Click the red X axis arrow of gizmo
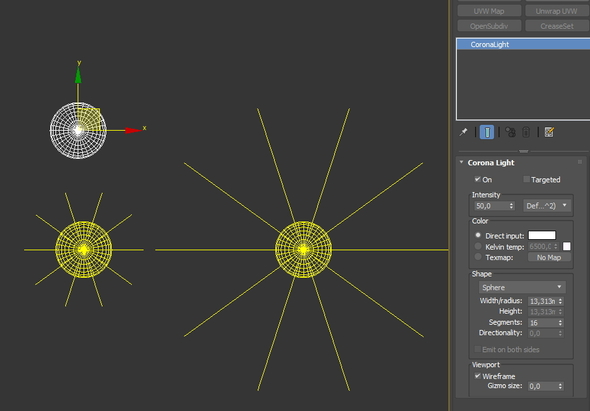The width and height of the screenshot is (590, 411). 134,131
